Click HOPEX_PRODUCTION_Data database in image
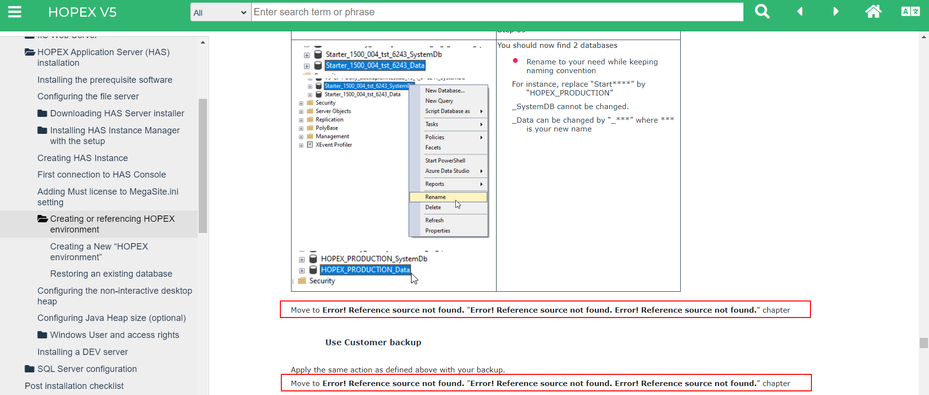The image size is (929, 395). pyautogui.click(x=365, y=269)
